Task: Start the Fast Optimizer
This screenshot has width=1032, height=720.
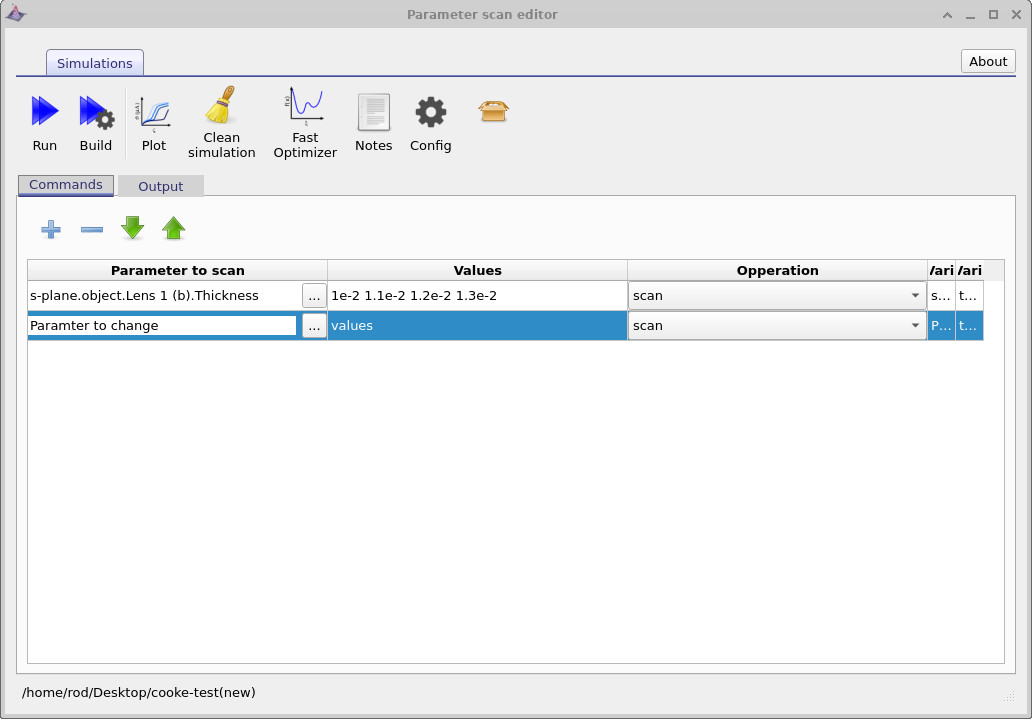Action: (304, 108)
